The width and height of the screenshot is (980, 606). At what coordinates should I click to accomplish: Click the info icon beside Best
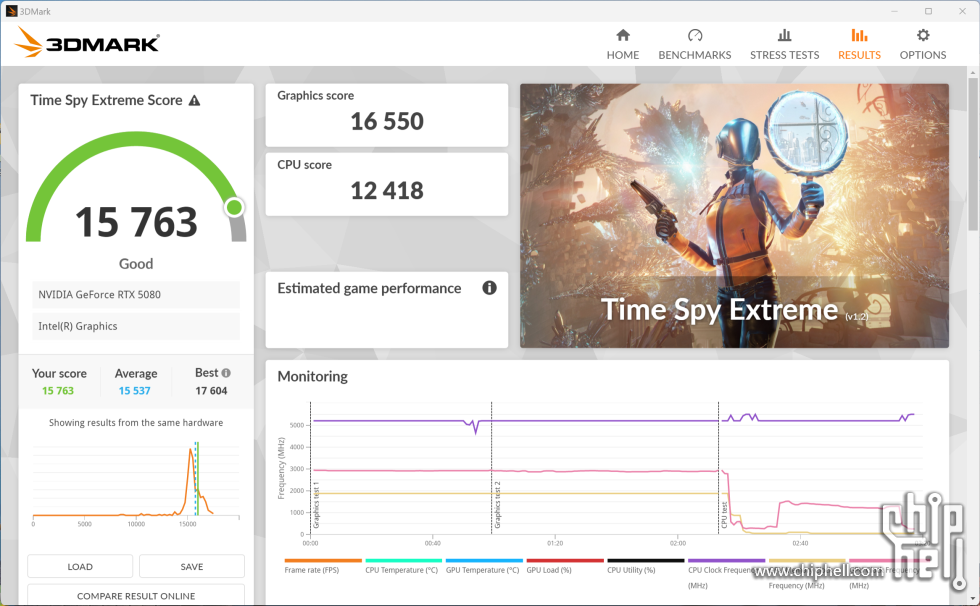tap(226, 373)
